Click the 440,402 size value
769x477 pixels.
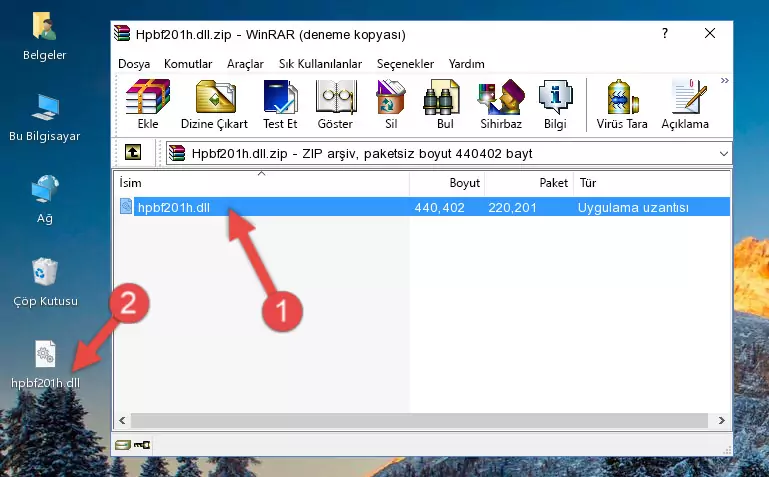click(x=439, y=207)
